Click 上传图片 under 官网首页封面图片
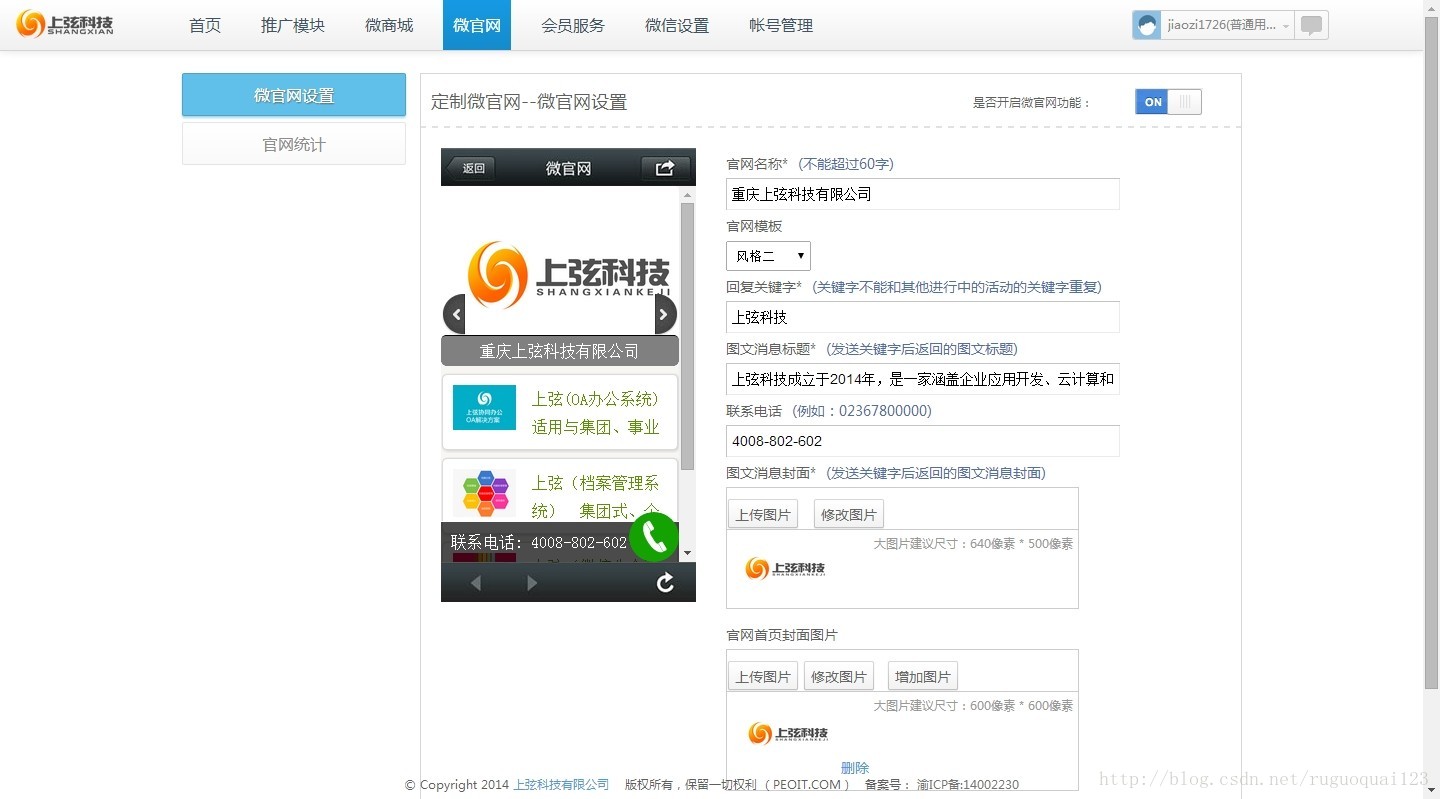The height and width of the screenshot is (799, 1440). click(763, 676)
